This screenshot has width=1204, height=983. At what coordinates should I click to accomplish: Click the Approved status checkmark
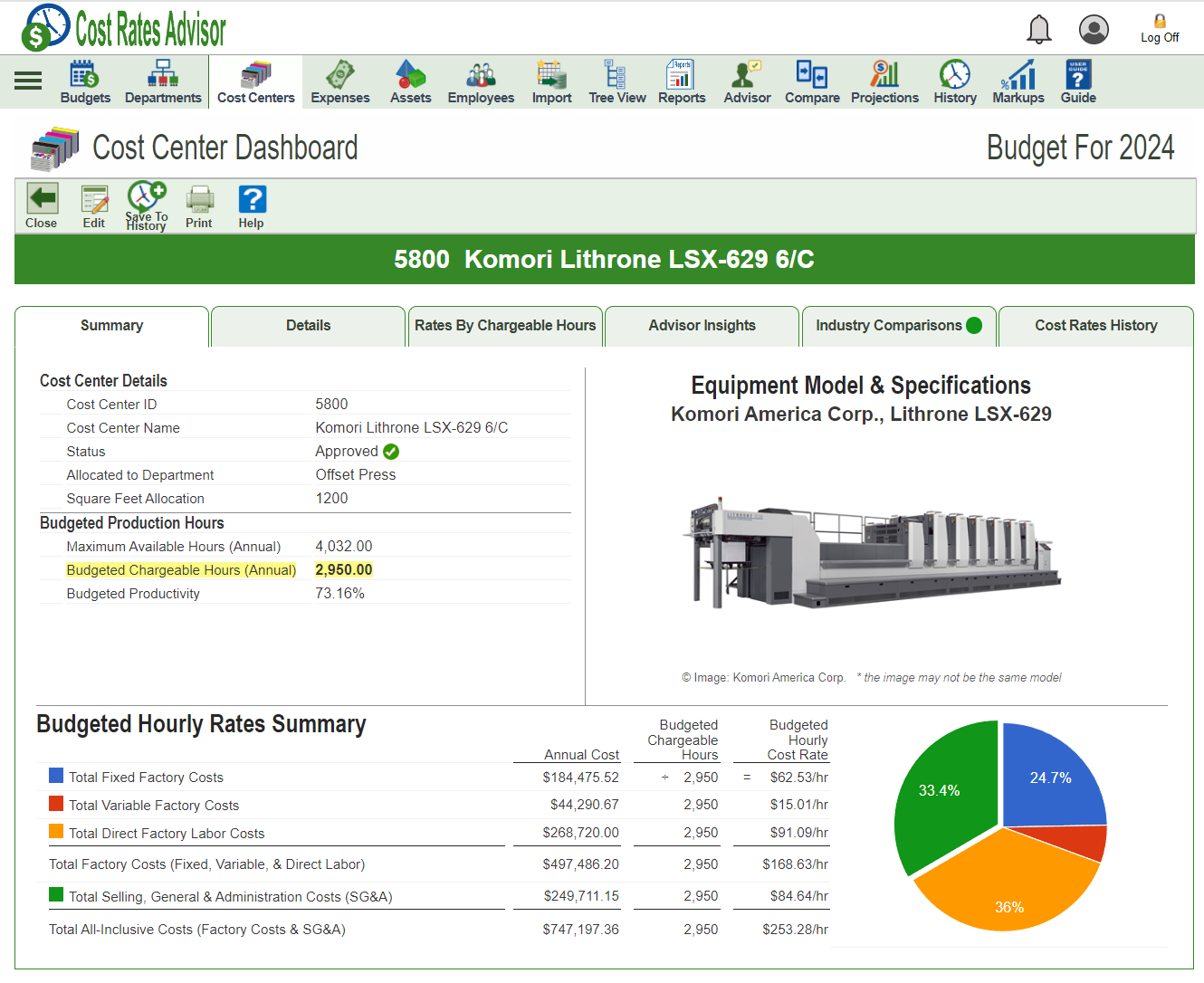[391, 452]
